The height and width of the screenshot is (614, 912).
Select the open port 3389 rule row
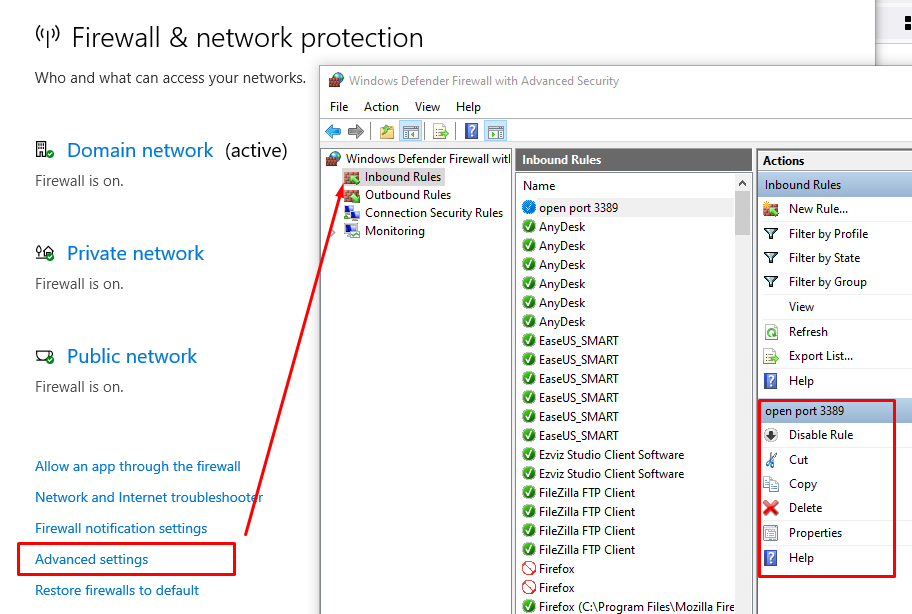tap(626, 208)
